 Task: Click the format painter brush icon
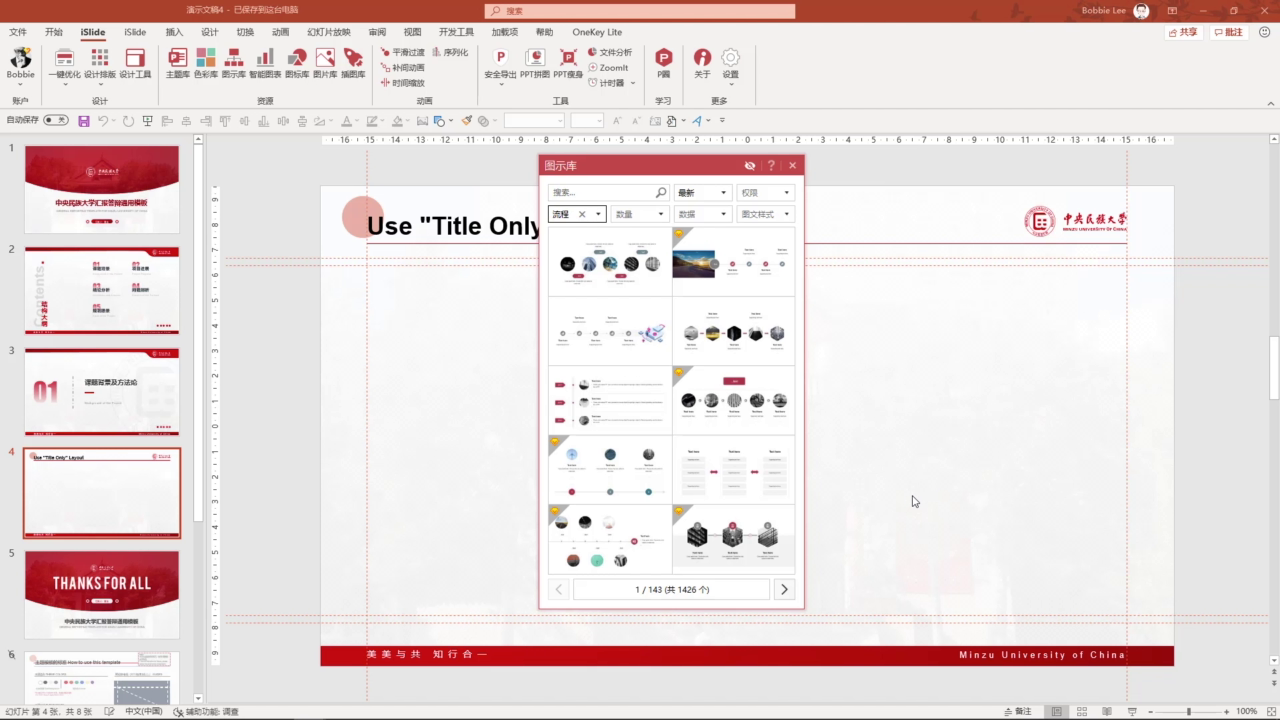(466, 121)
